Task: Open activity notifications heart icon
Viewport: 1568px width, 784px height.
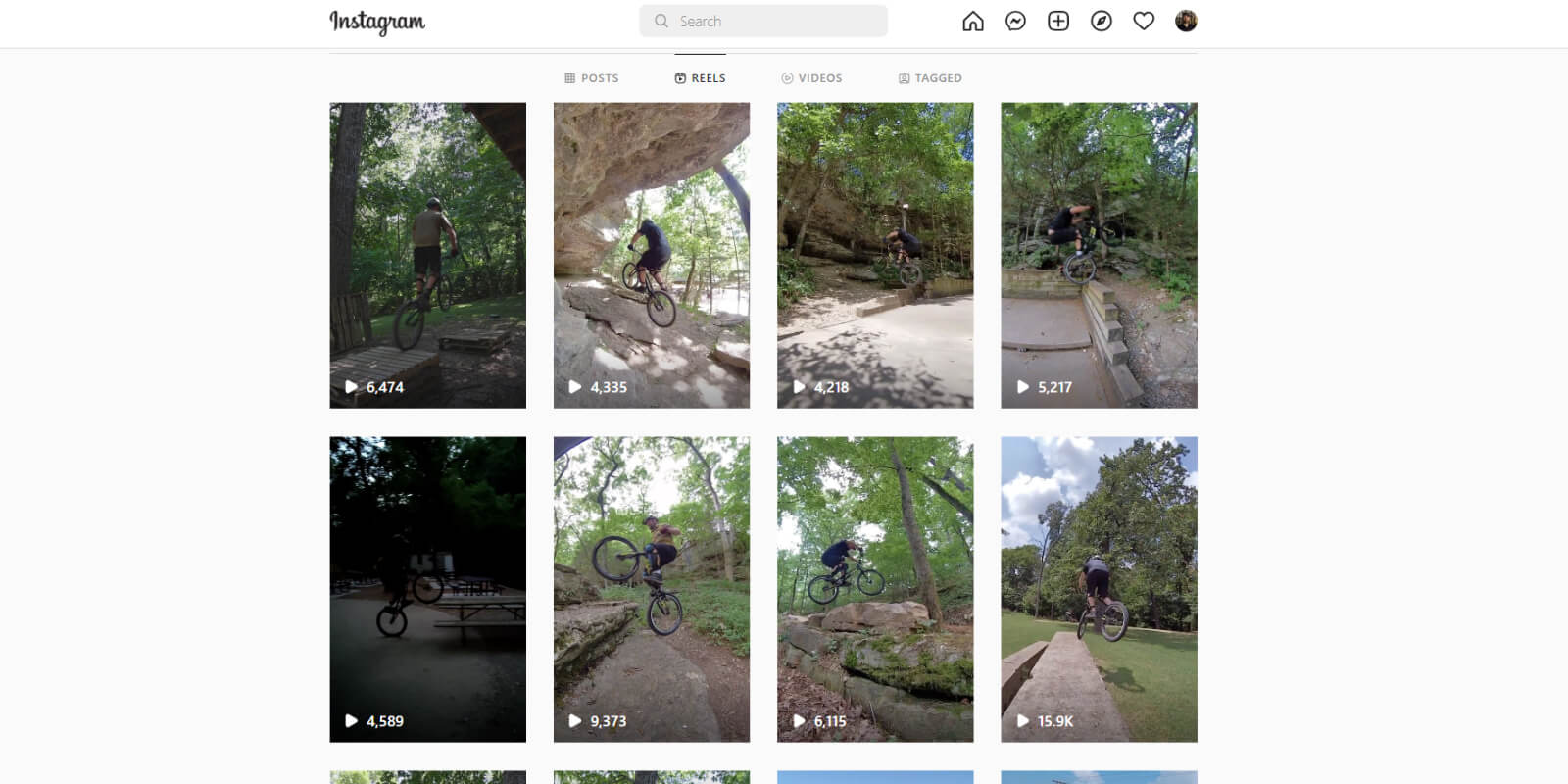Action: pos(1144,22)
